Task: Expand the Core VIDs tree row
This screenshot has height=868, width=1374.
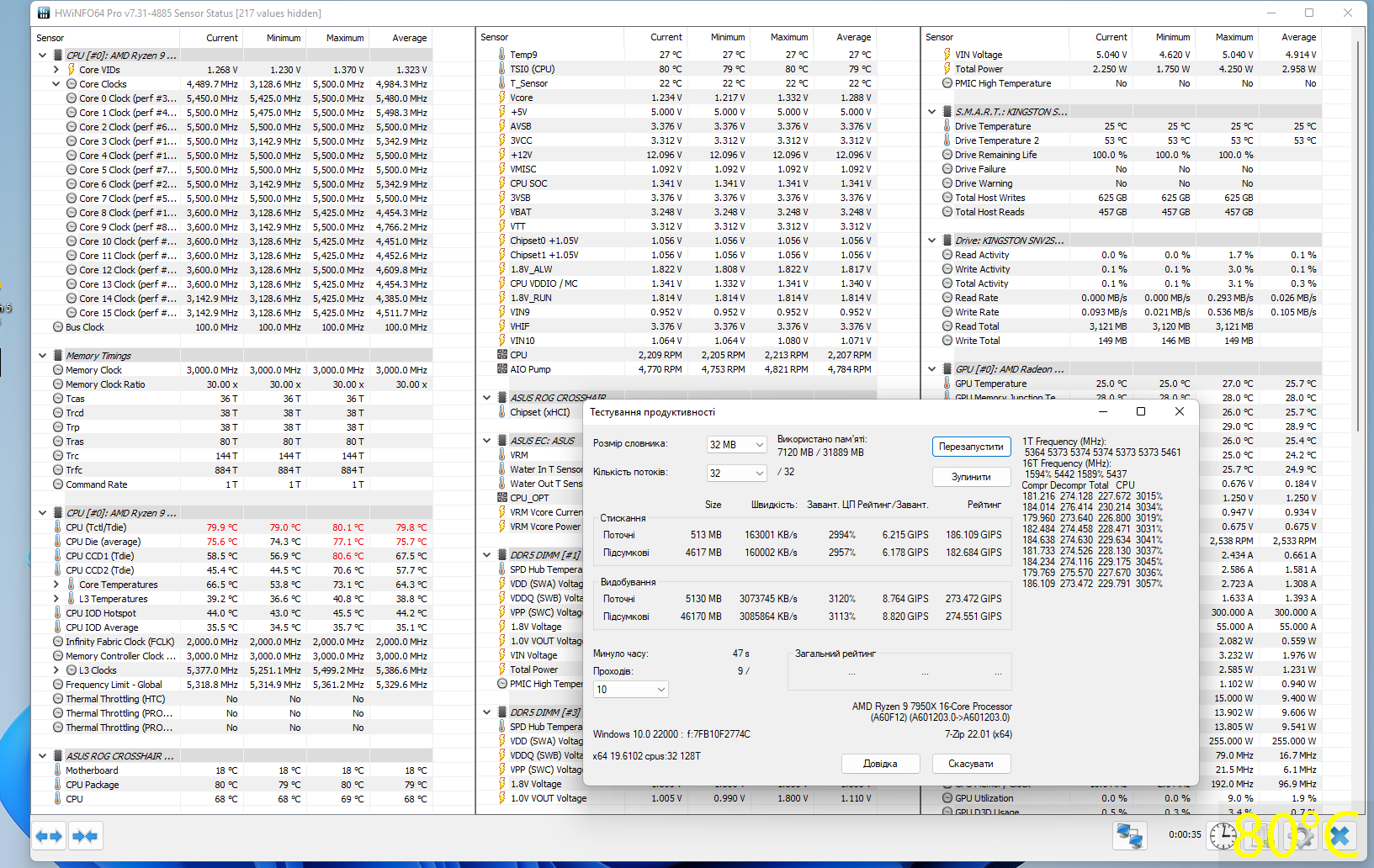Action: pos(56,70)
